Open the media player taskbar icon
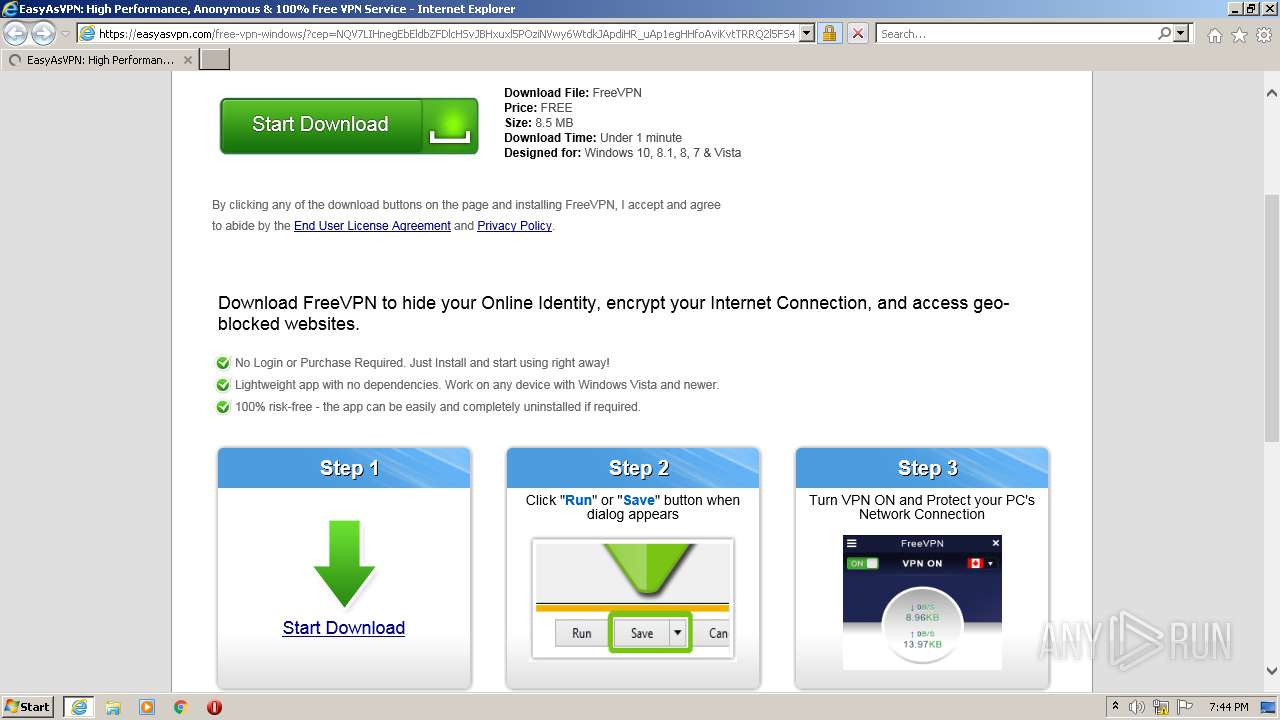This screenshot has width=1280, height=720. (x=147, y=707)
